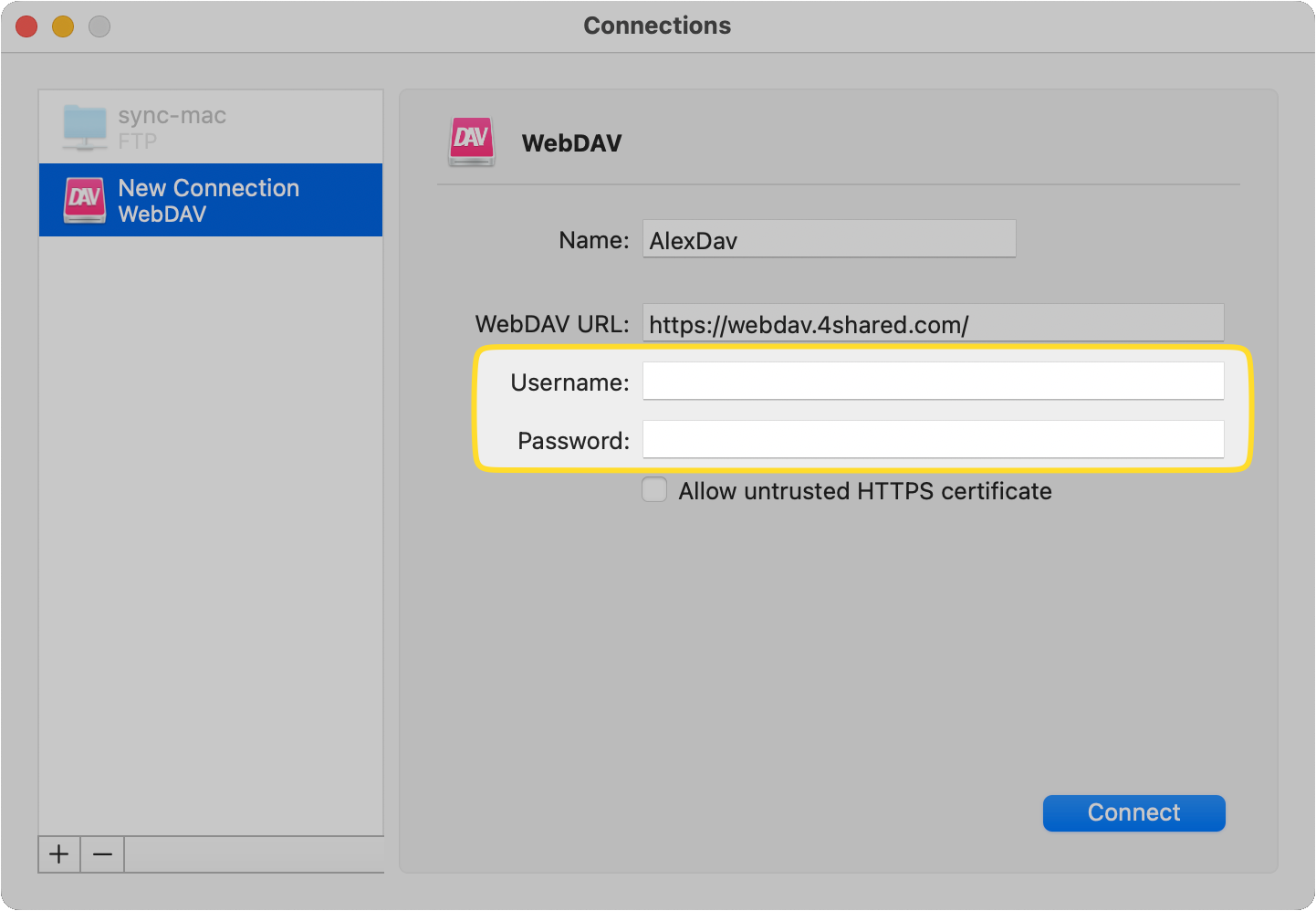This screenshot has width=1316, height=911.
Task: Click the pink DAV icon in the sidebar
Action: 84,200
